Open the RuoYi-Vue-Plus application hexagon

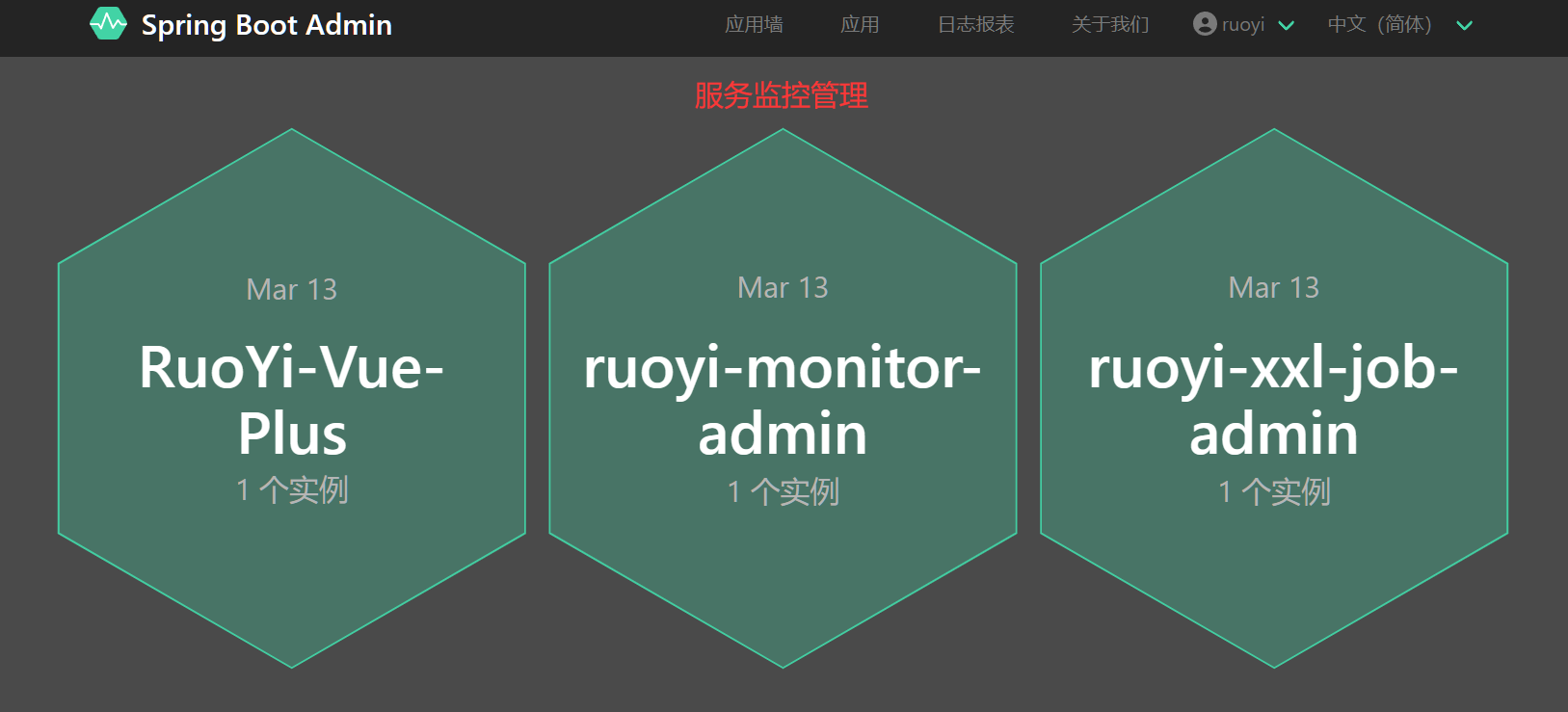click(x=292, y=398)
